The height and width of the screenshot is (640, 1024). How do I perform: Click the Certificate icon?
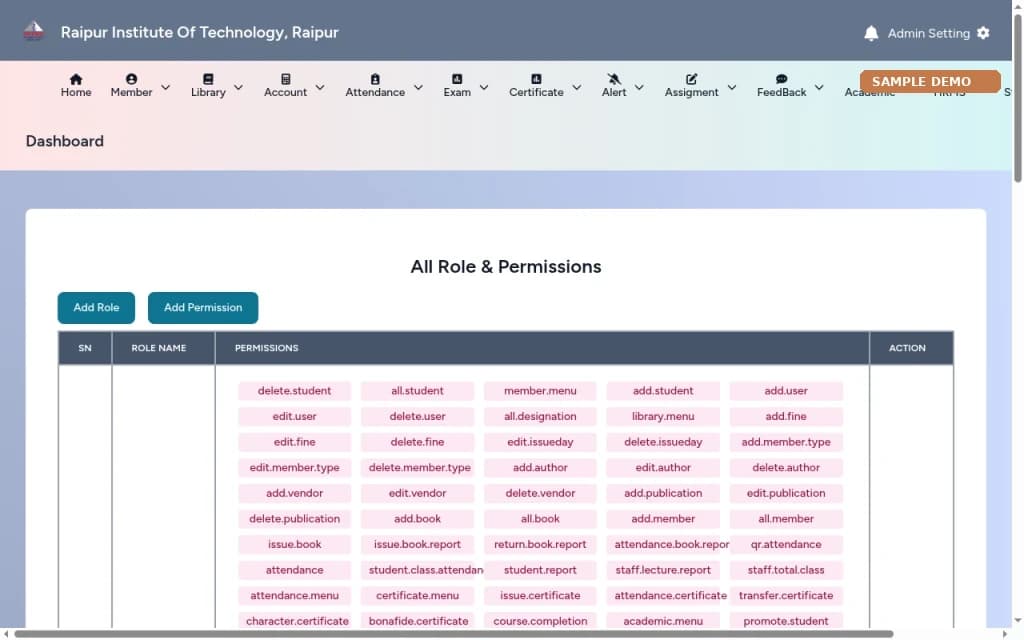tap(536, 79)
